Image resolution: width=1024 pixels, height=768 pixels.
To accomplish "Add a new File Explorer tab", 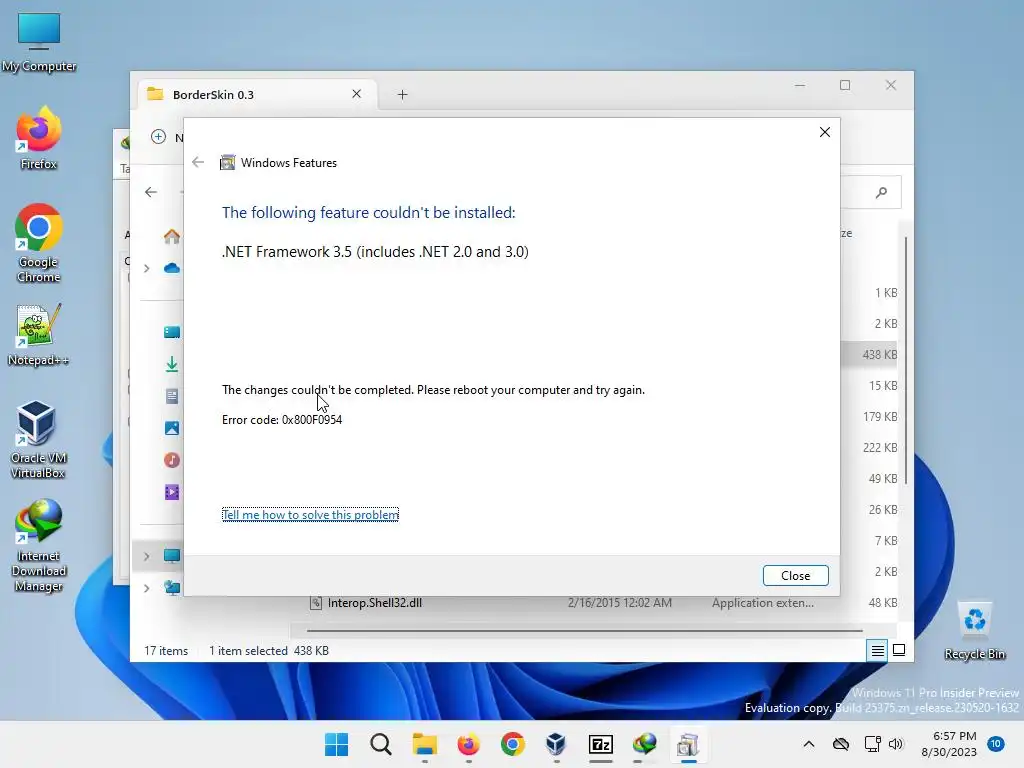I will click(x=402, y=95).
